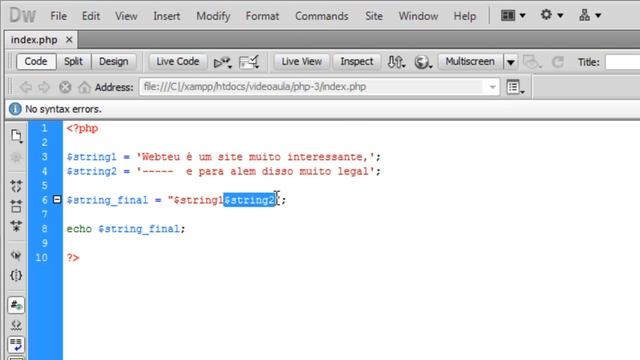This screenshot has width=640, height=360.
Task: Toggle Line Numbers icon in sidebar
Action: click(16, 305)
